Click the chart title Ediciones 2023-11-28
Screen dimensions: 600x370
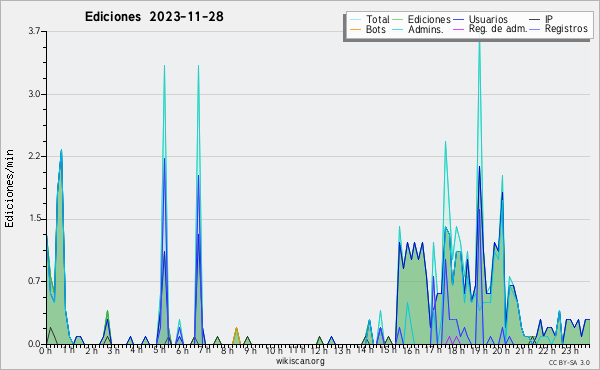pyautogui.click(x=154, y=17)
